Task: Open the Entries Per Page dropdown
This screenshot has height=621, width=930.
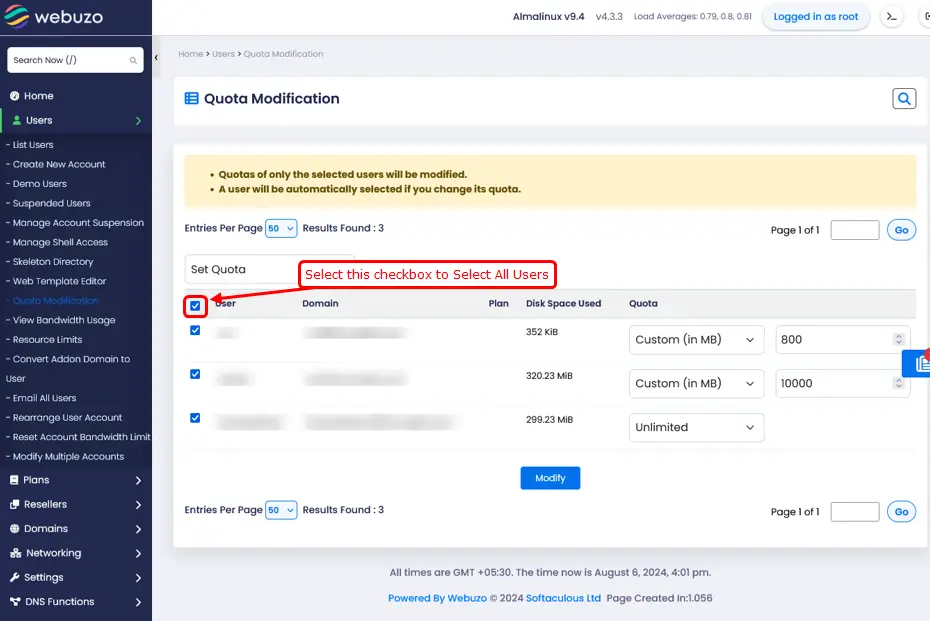Action: (281, 228)
